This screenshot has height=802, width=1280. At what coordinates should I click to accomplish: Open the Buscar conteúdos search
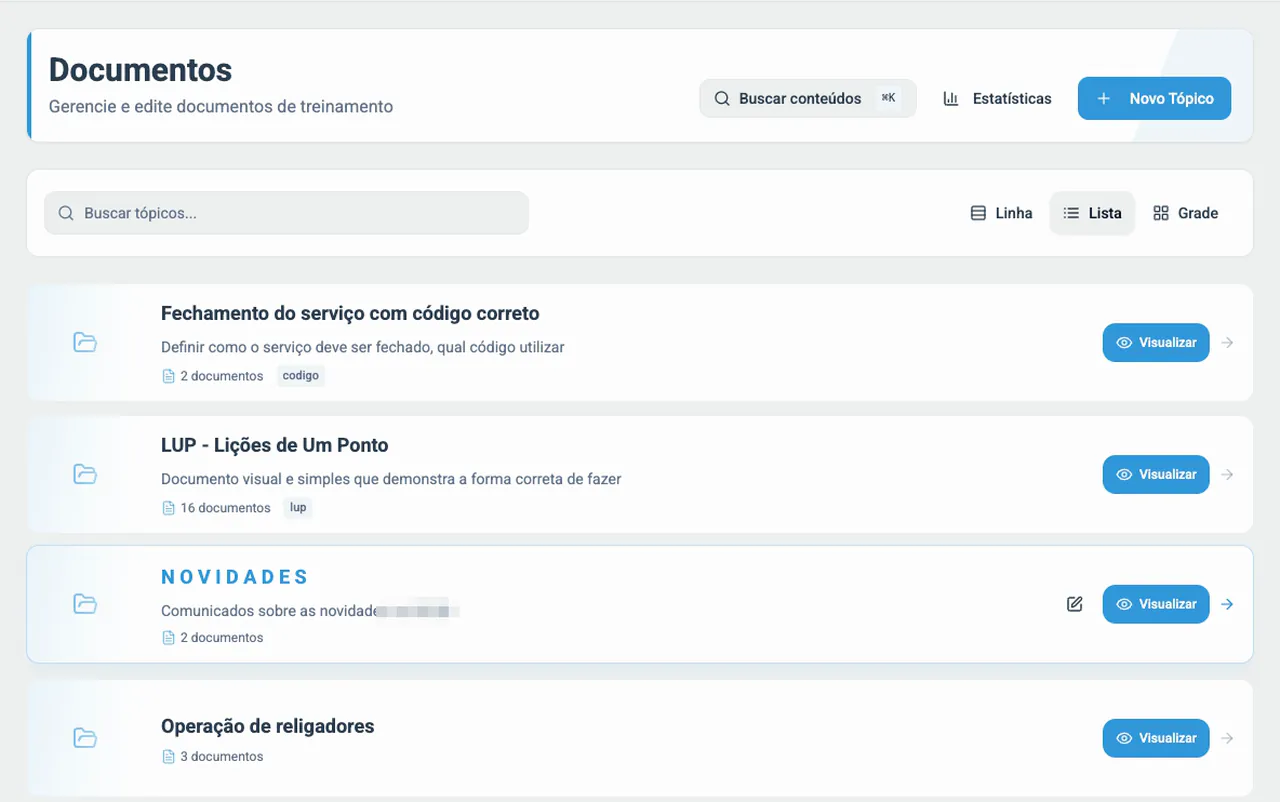click(x=808, y=98)
